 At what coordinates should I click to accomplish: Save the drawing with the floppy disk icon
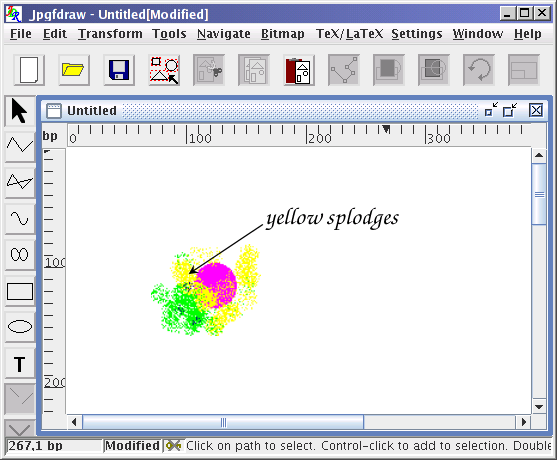tap(119, 70)
